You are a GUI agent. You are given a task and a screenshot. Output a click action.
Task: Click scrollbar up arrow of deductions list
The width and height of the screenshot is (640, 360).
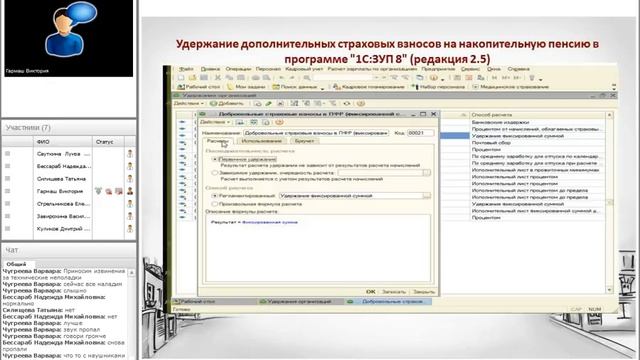(x=610, y=116)
